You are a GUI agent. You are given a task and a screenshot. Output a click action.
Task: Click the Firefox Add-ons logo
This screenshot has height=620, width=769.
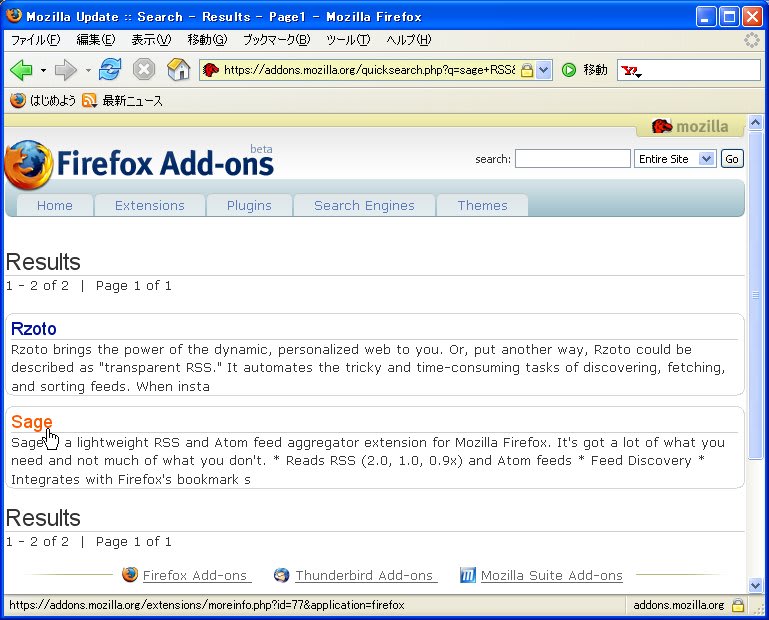(x=139, y=164)
